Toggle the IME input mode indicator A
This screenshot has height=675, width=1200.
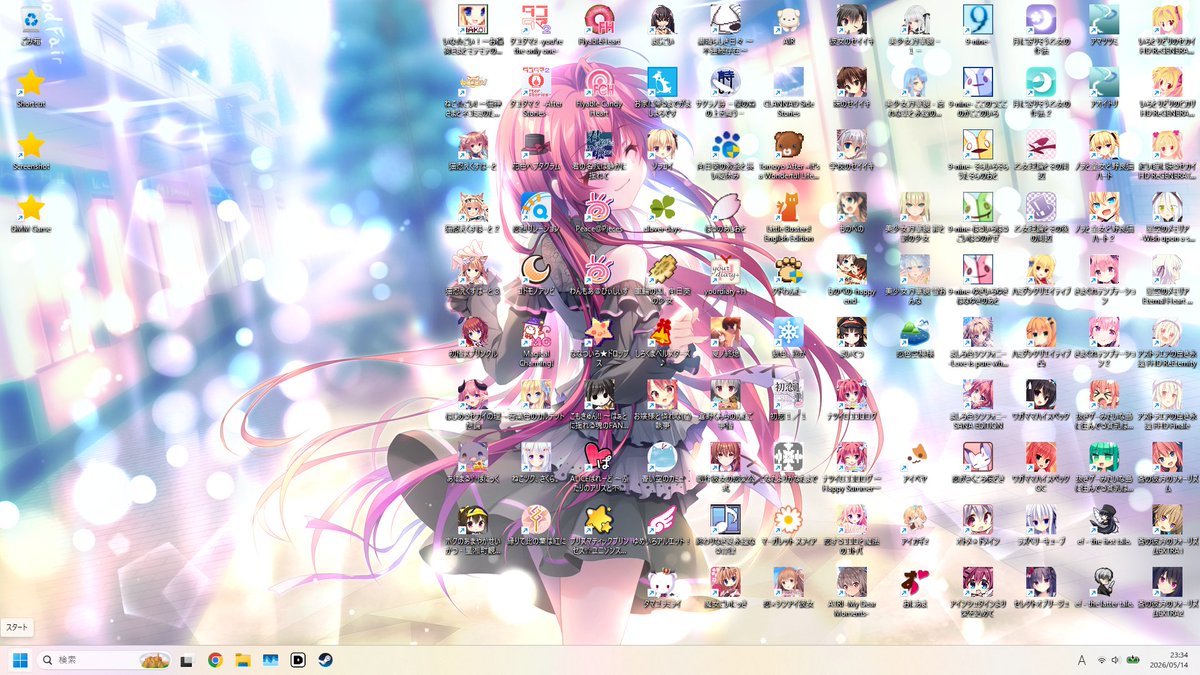tap(1081, 660)
